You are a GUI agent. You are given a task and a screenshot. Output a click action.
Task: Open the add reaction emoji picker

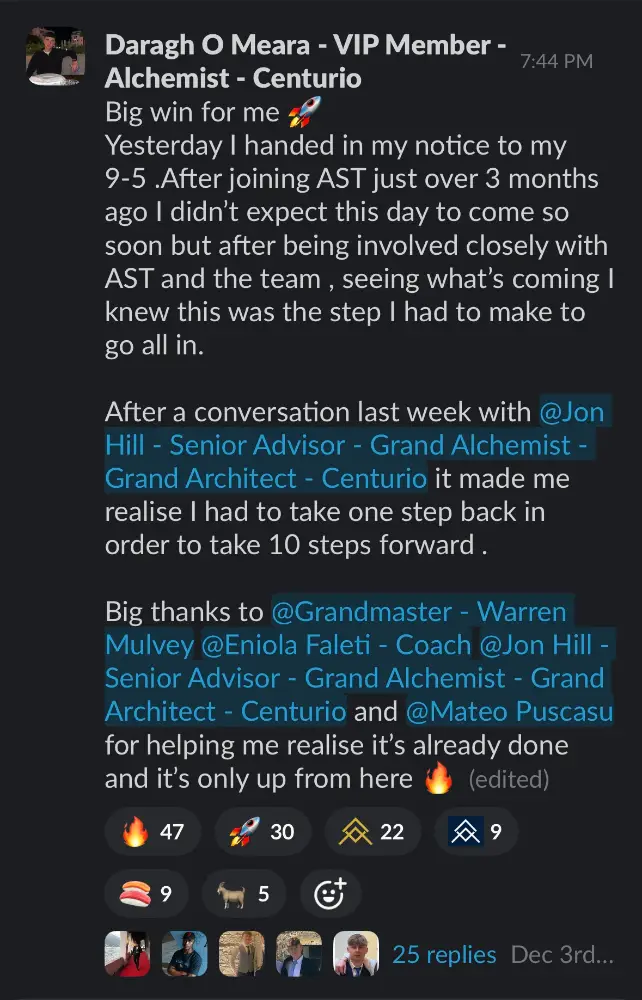point(330,893)
